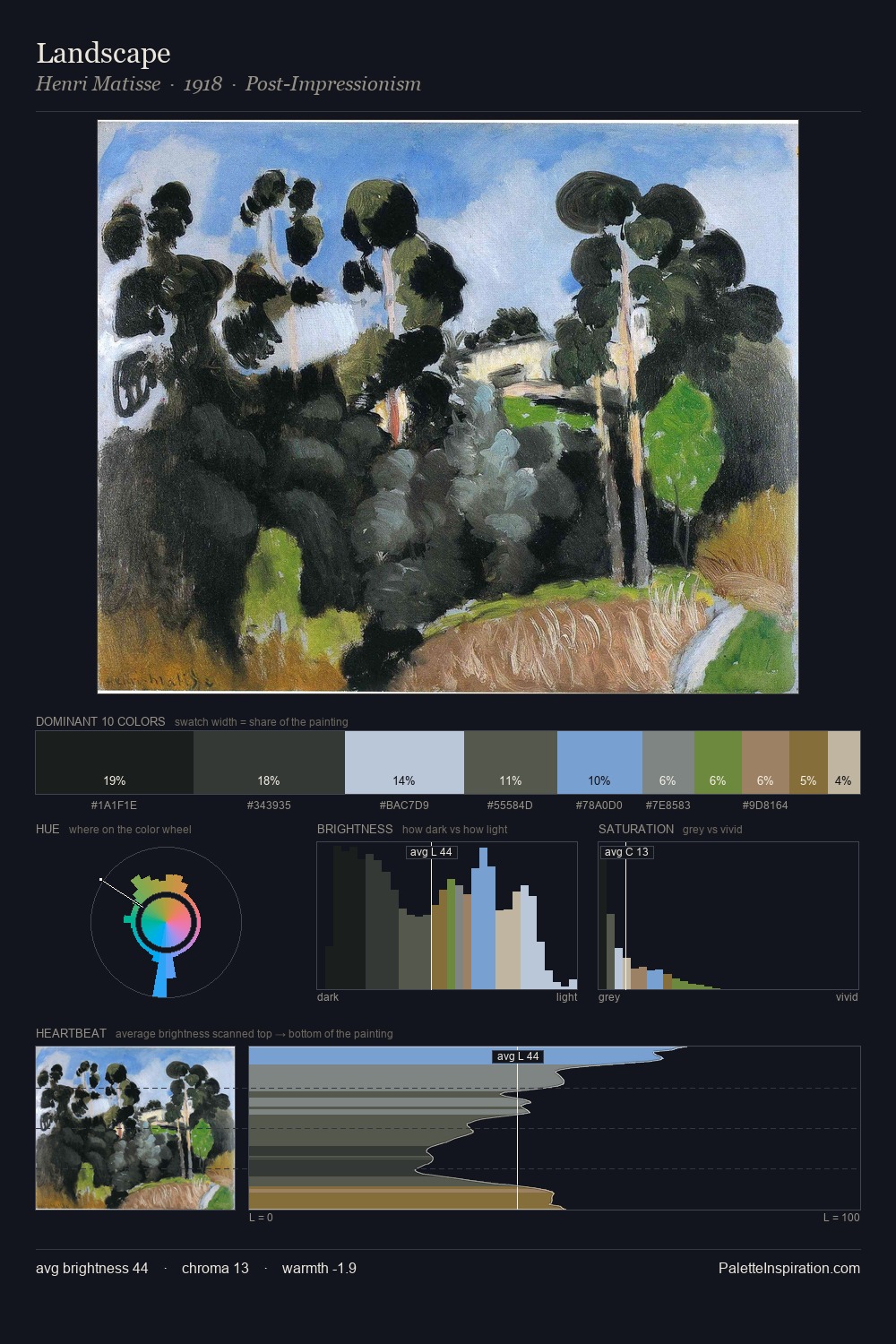Click the HUE section heading
The width and height of the screenshot is (896, 1344).
(x=47, y=829)
